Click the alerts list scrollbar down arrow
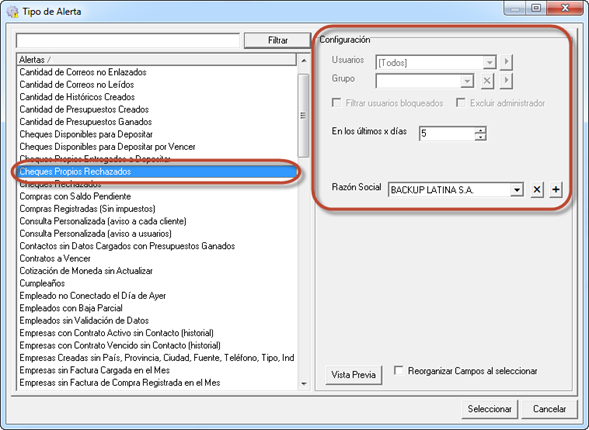Image resolution: width=589 pixels, height=430 pixels. [x=304, y=384]
